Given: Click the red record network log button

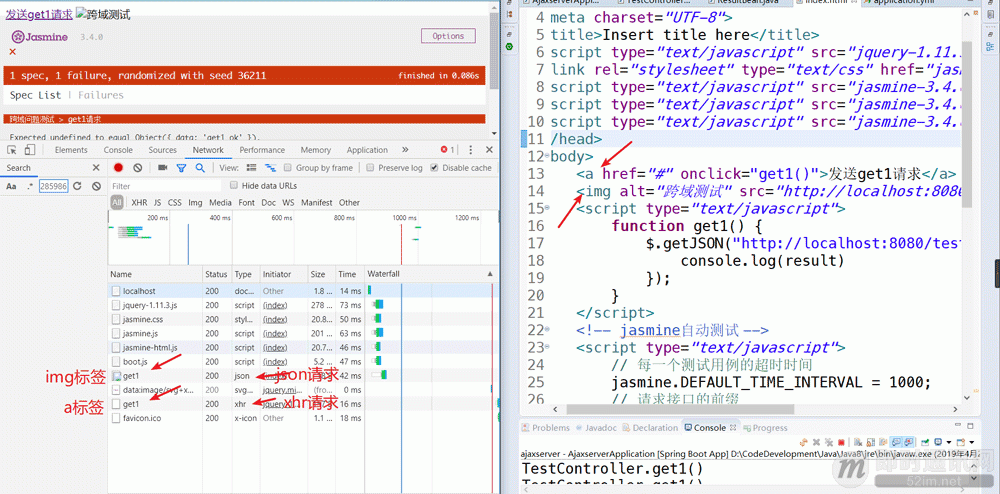Looking at the screenshot, I should tap(118, 168).
